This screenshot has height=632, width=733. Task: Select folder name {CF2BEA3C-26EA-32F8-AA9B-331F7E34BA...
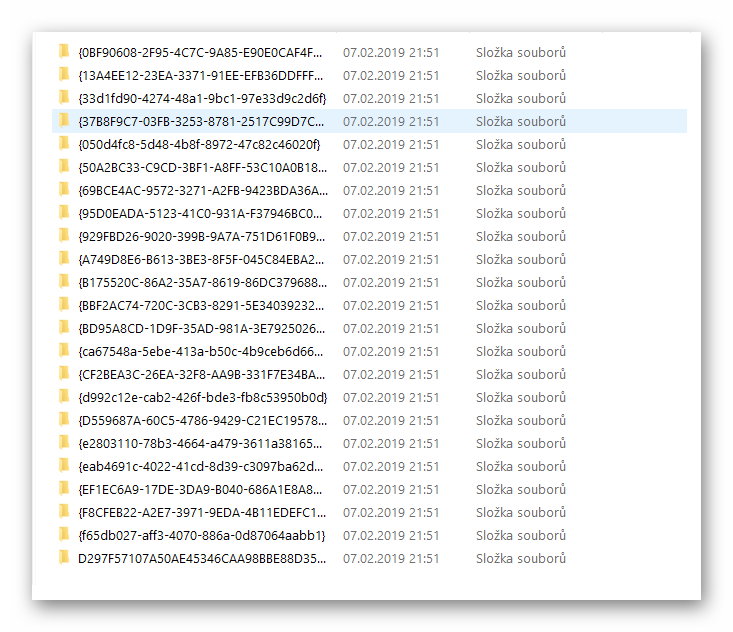201,375
